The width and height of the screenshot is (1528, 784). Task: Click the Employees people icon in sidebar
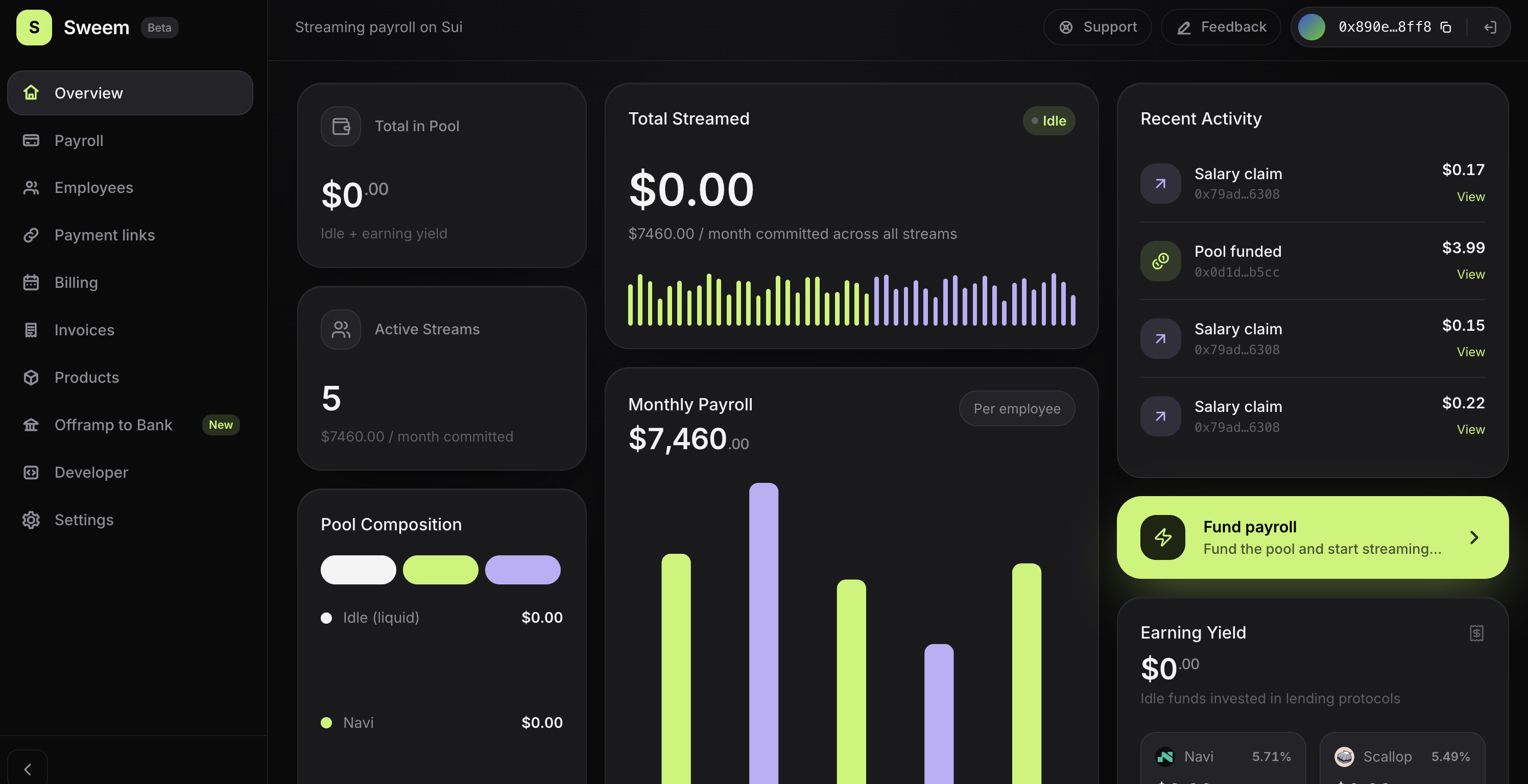(31, 188)
